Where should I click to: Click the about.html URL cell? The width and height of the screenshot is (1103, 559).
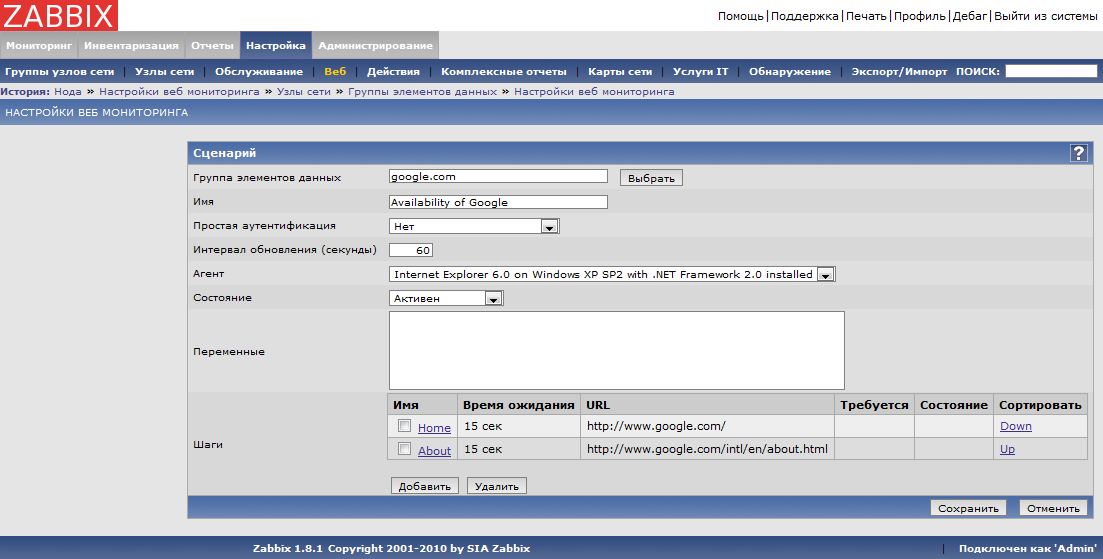[x=707, y=449]
